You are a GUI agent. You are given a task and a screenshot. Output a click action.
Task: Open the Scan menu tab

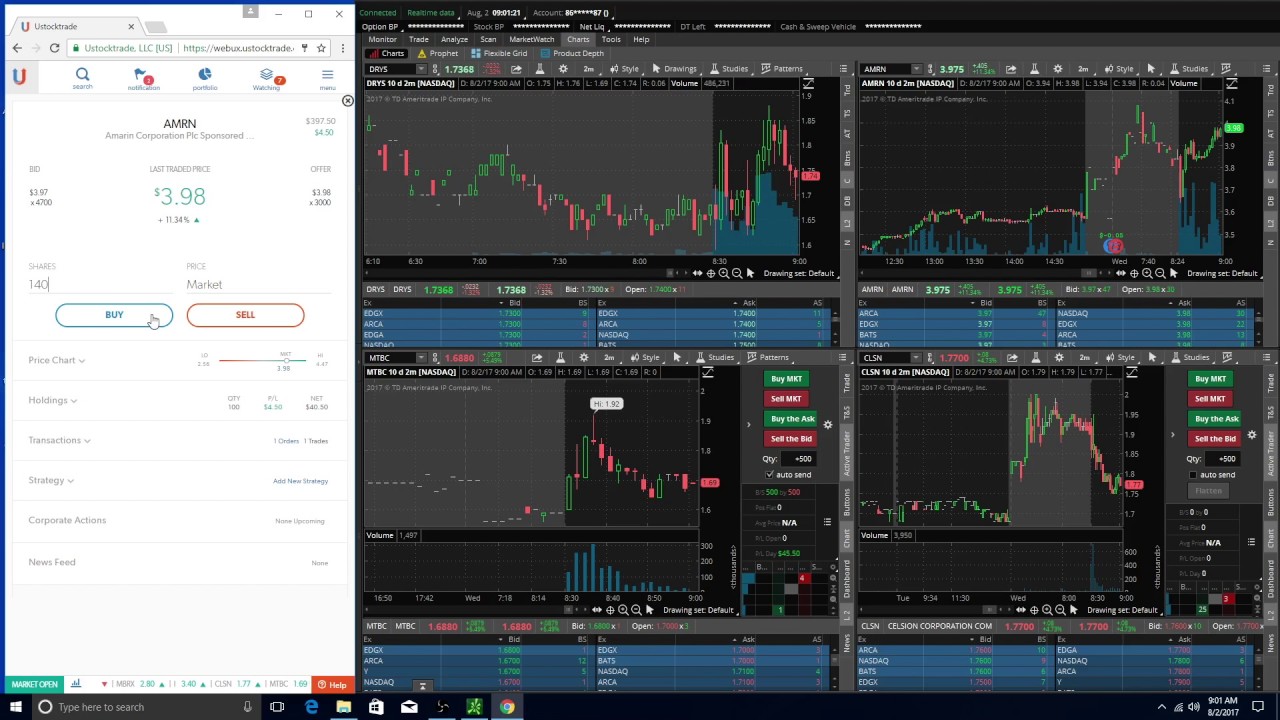coord(488,39)
